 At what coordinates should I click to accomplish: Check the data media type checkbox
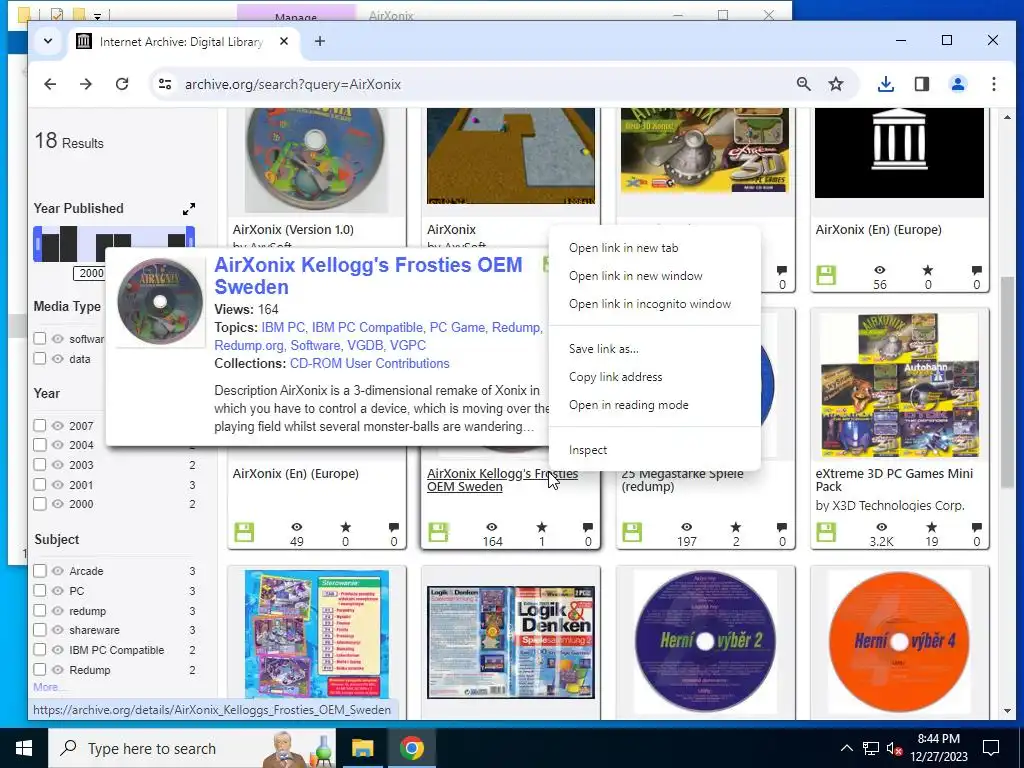point(40,359)
